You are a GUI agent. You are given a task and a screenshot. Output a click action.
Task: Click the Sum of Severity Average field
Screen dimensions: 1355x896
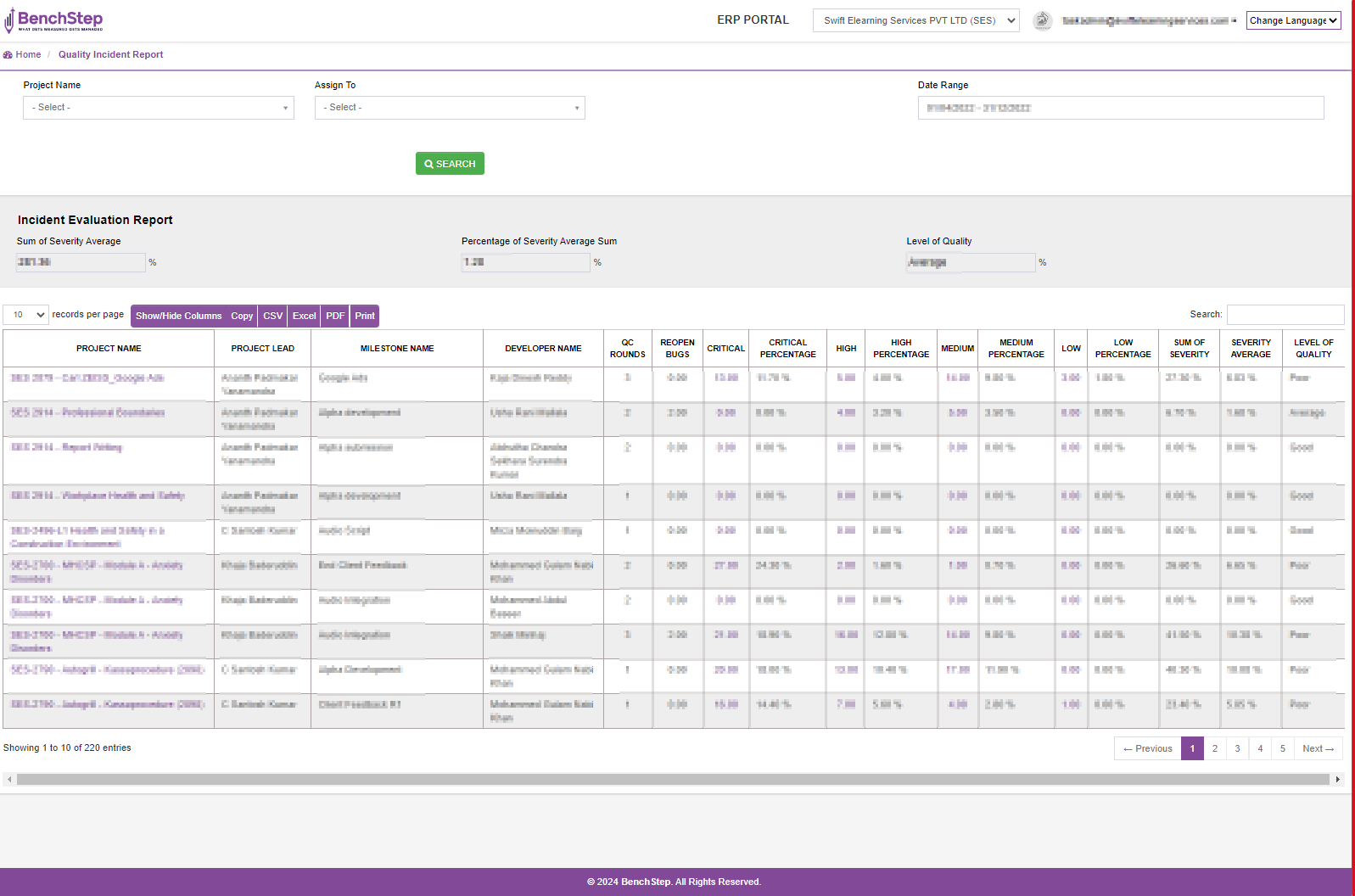pyautogui.click(x=81, y=262)
